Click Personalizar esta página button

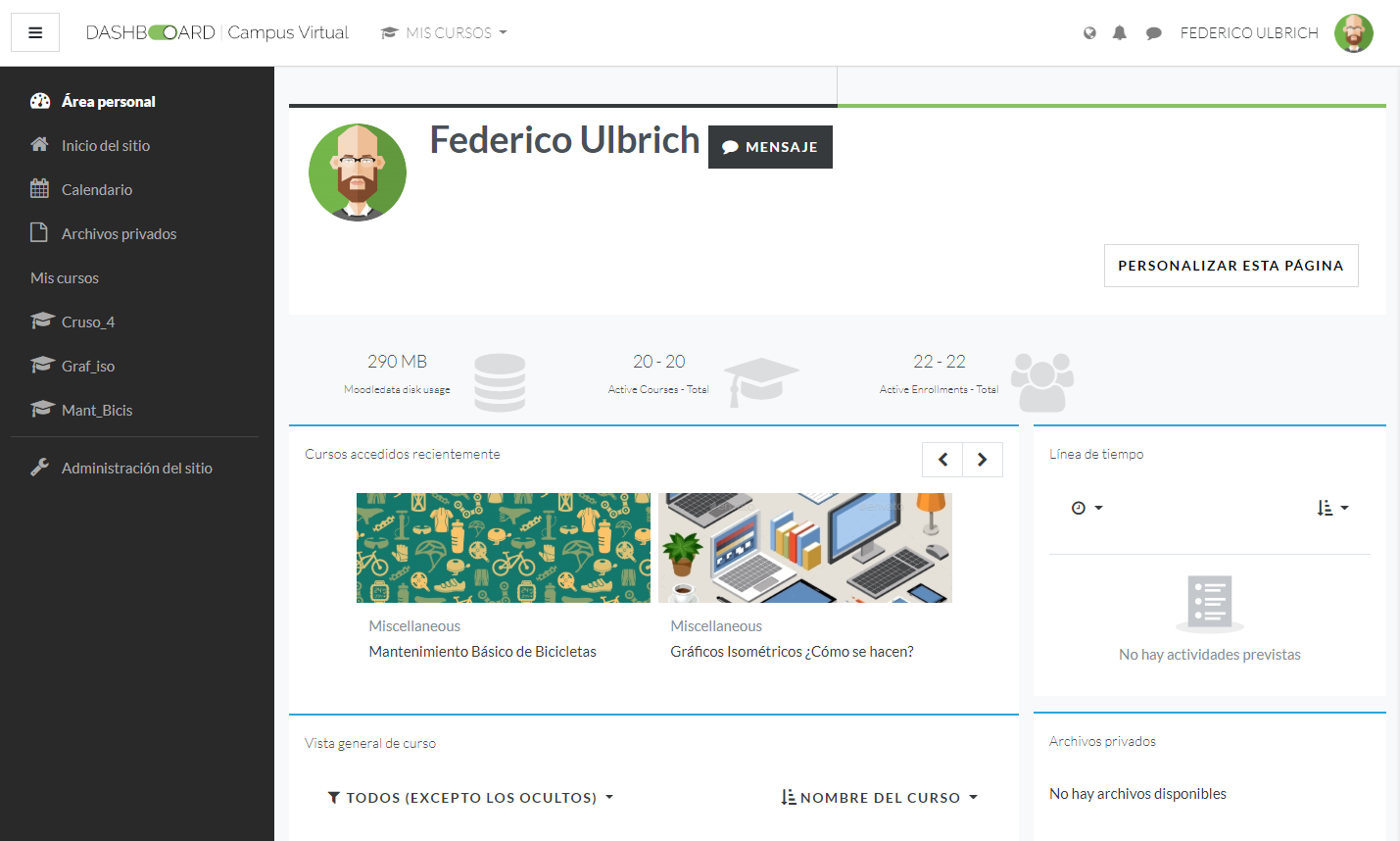[1231, 266]
